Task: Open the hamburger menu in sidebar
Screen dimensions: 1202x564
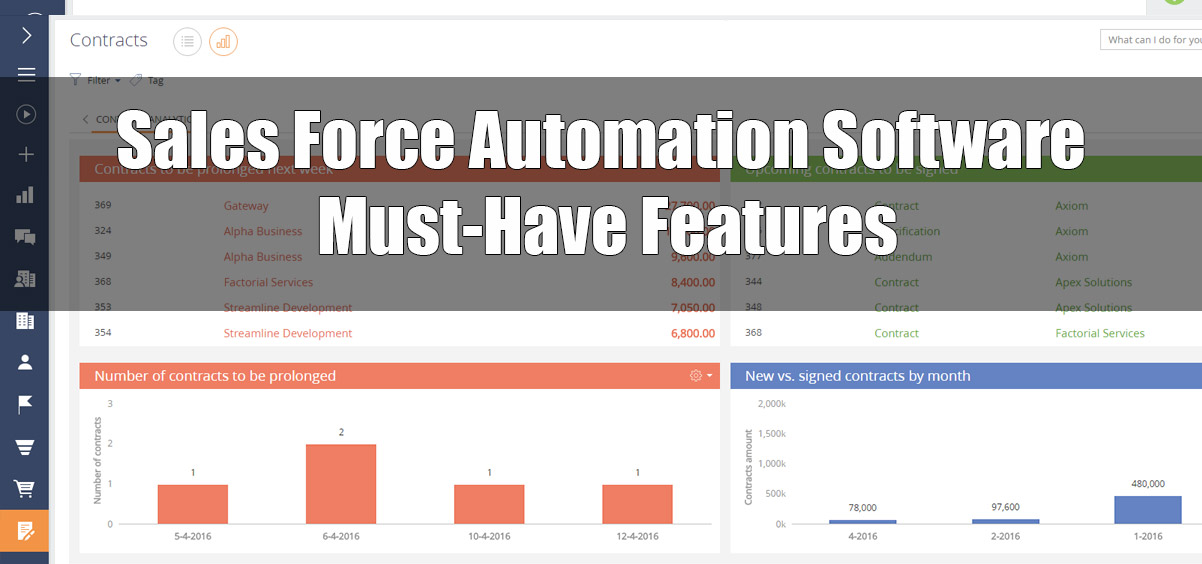Action: click(26, 74)
